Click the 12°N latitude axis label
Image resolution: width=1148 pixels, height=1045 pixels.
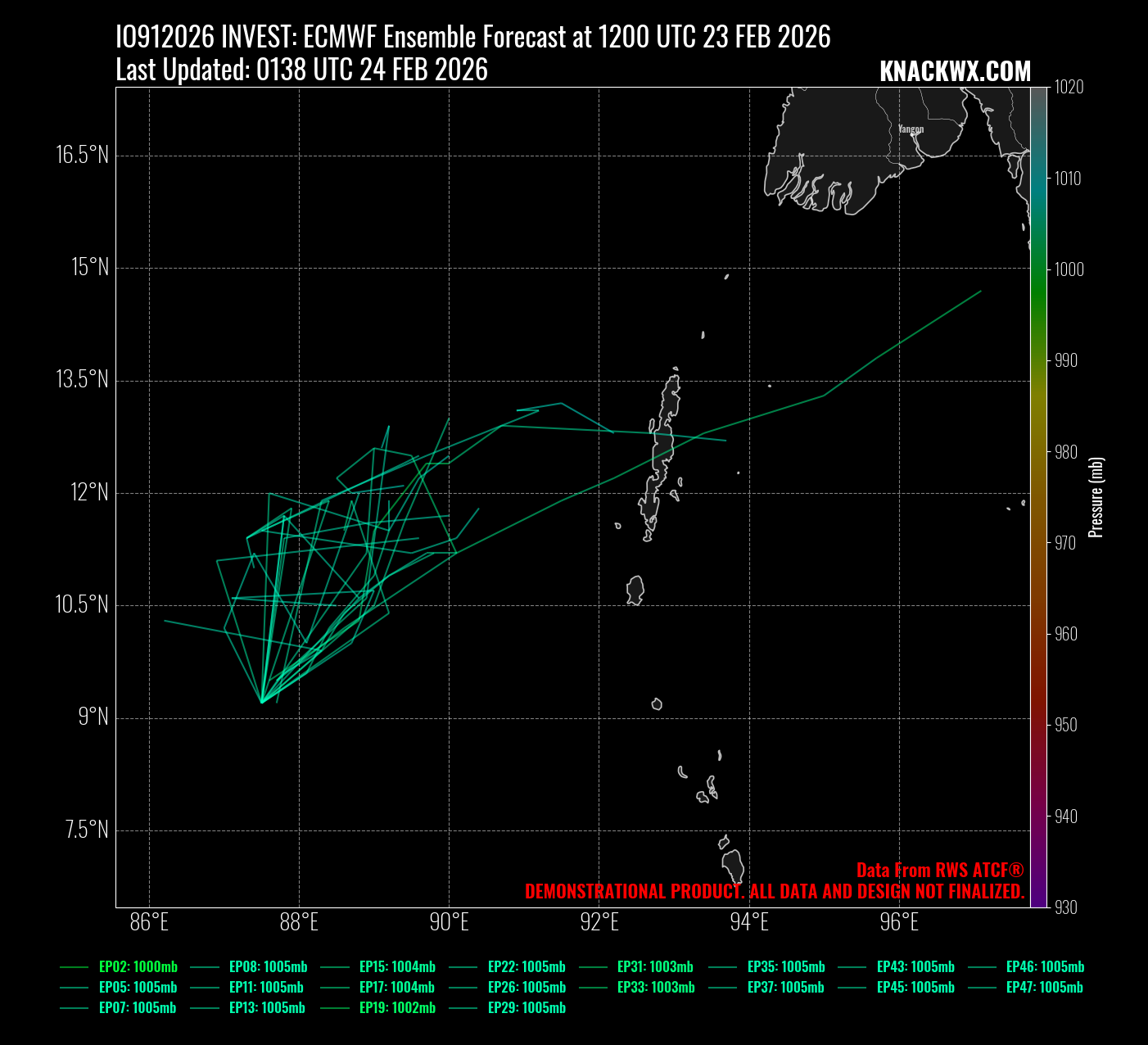coord(89,492)
